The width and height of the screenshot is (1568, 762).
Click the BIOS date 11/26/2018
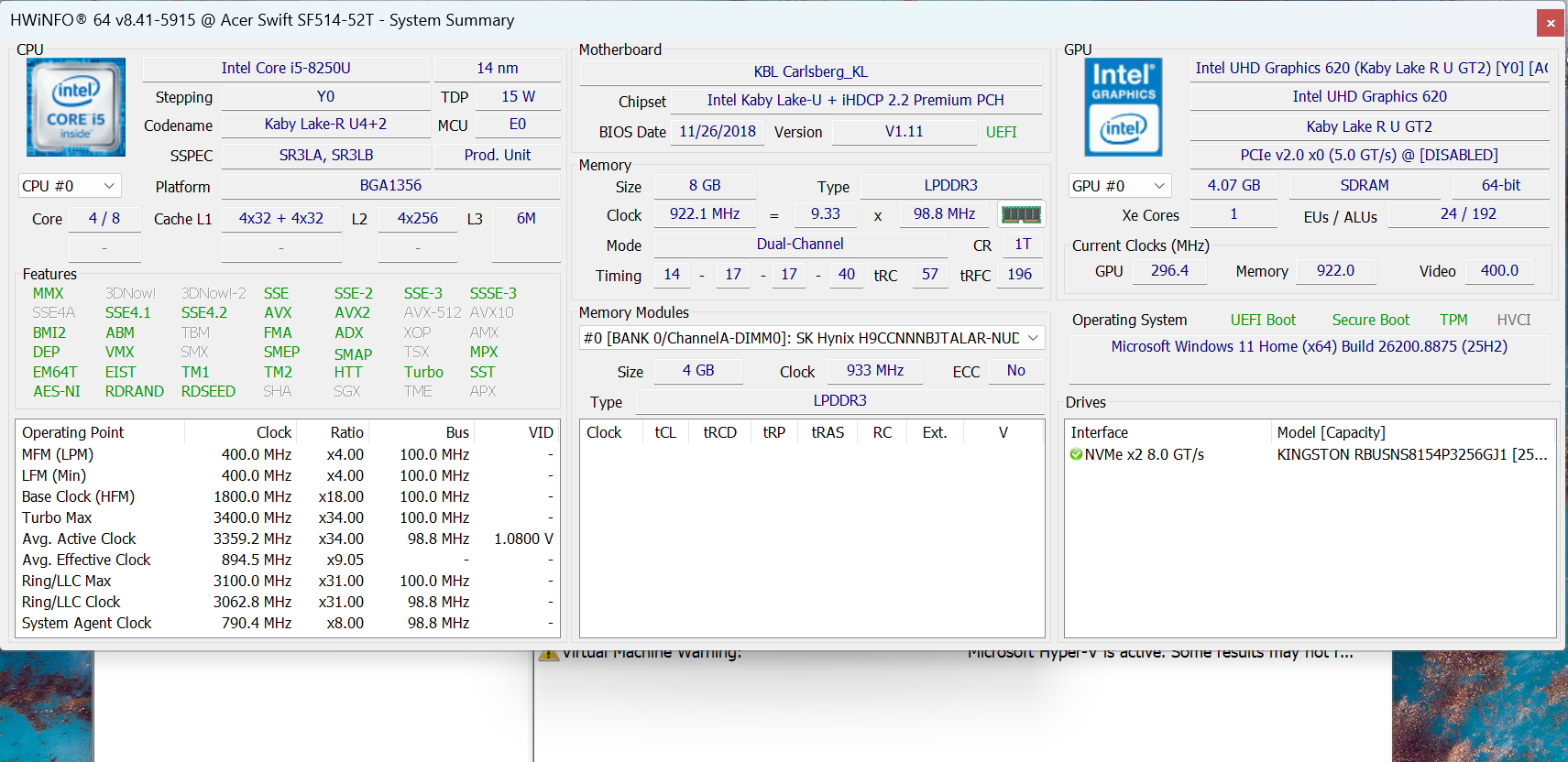tap(718, 131)
